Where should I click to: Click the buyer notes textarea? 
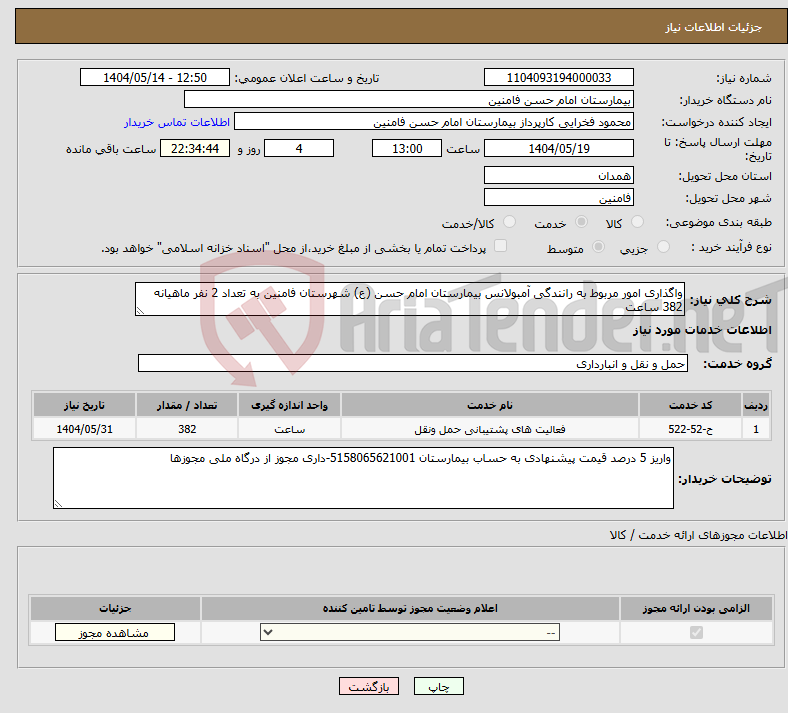363,478
